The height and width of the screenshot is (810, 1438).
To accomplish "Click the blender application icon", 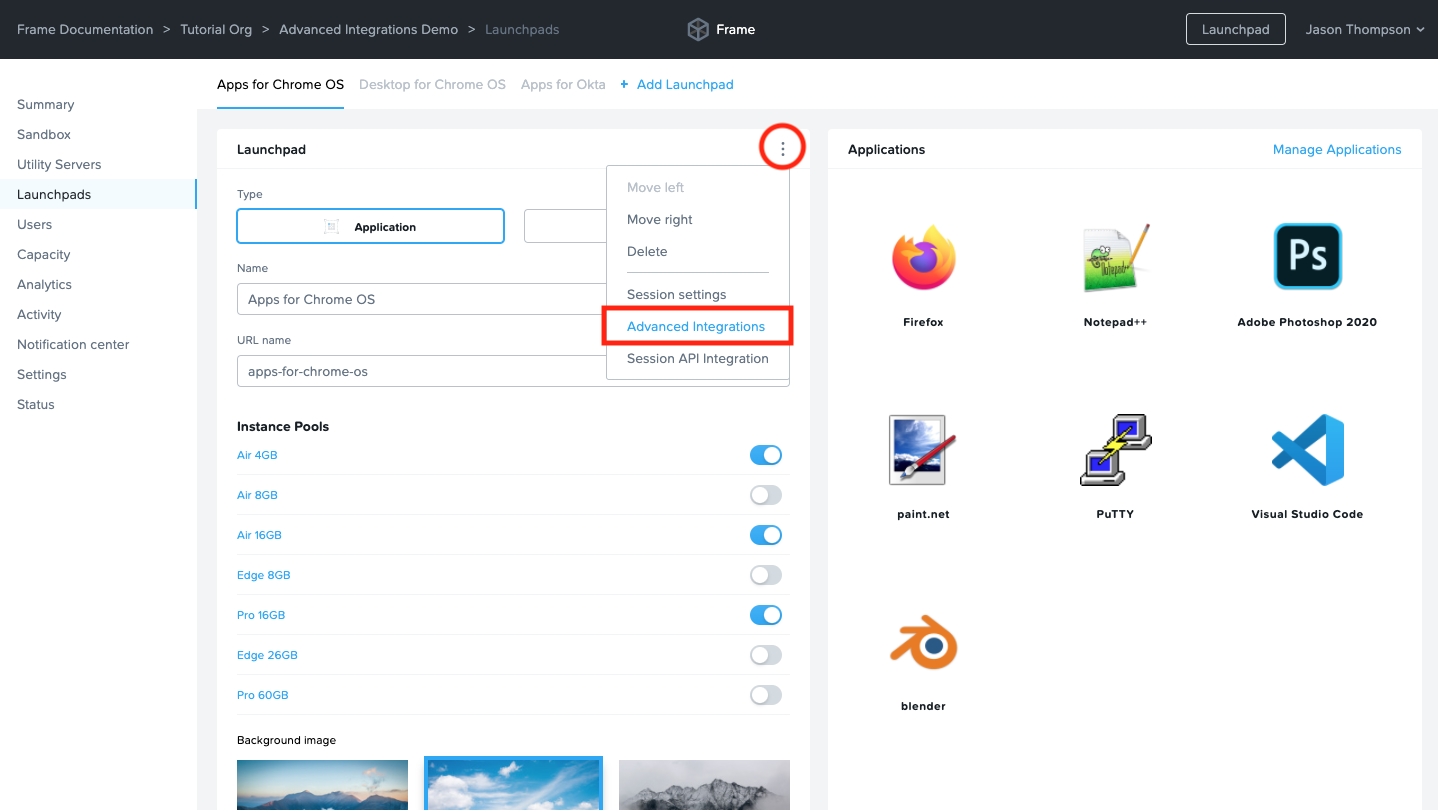I will pyautogui.click(x=923, y=642).
